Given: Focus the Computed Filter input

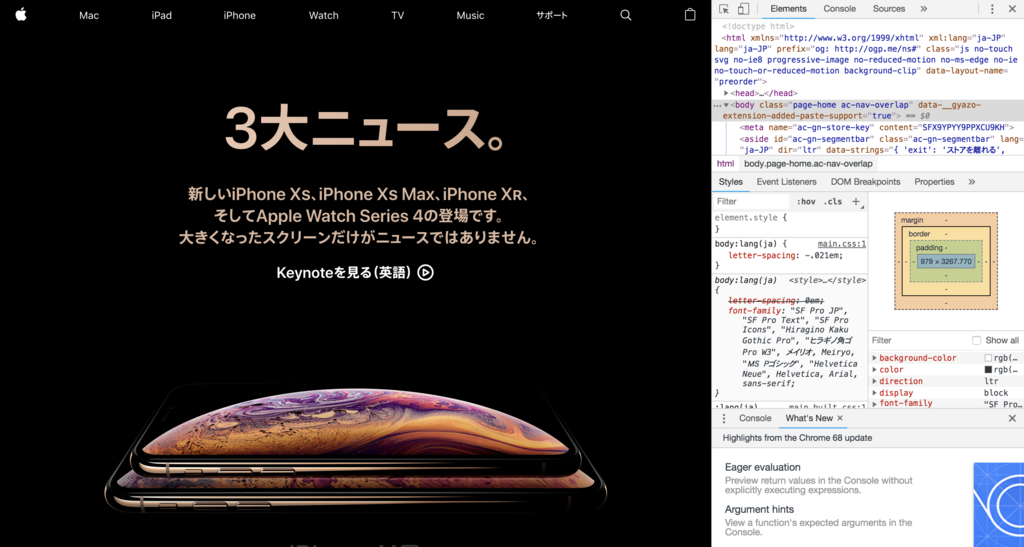Looking at the screenshot, I should (x=920, y=340).
